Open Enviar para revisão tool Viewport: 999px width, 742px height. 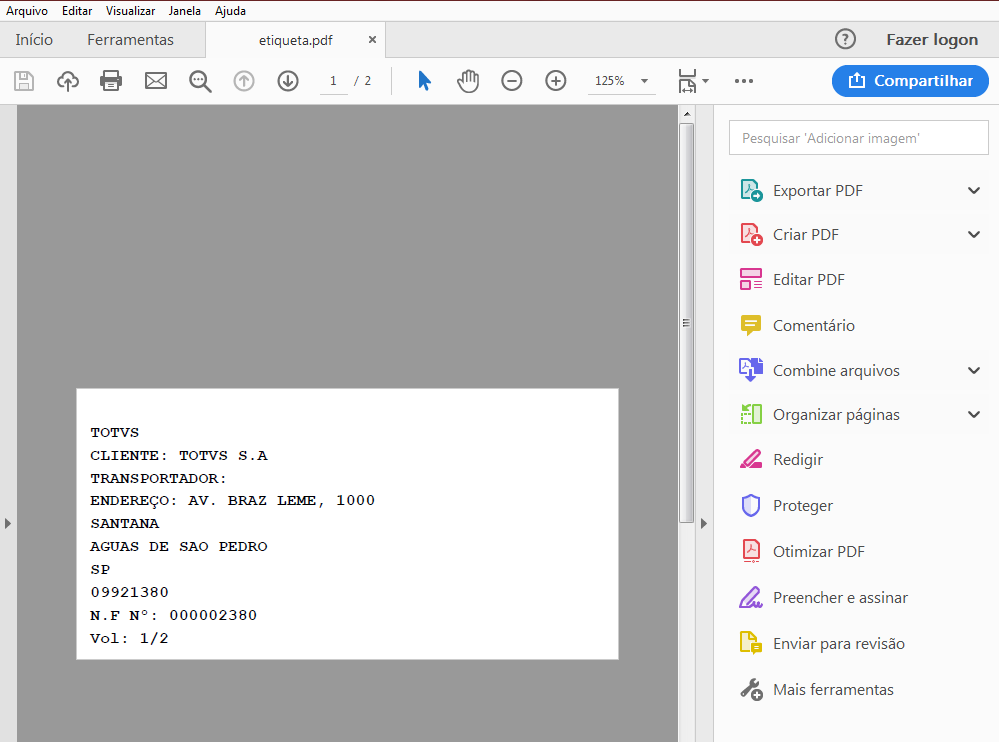click(838, 643)
